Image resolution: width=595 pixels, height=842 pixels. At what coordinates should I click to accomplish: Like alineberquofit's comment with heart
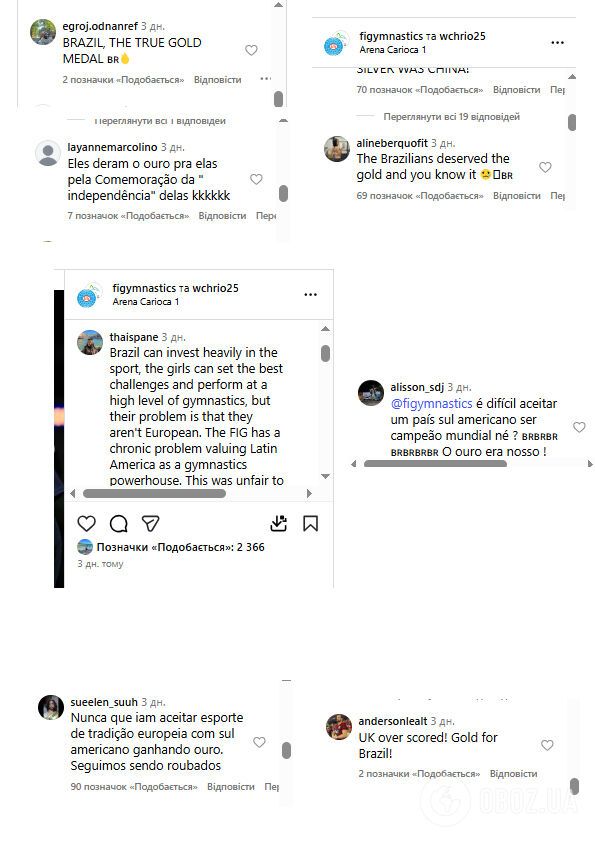pyautogui.click(x=545, y=167)
